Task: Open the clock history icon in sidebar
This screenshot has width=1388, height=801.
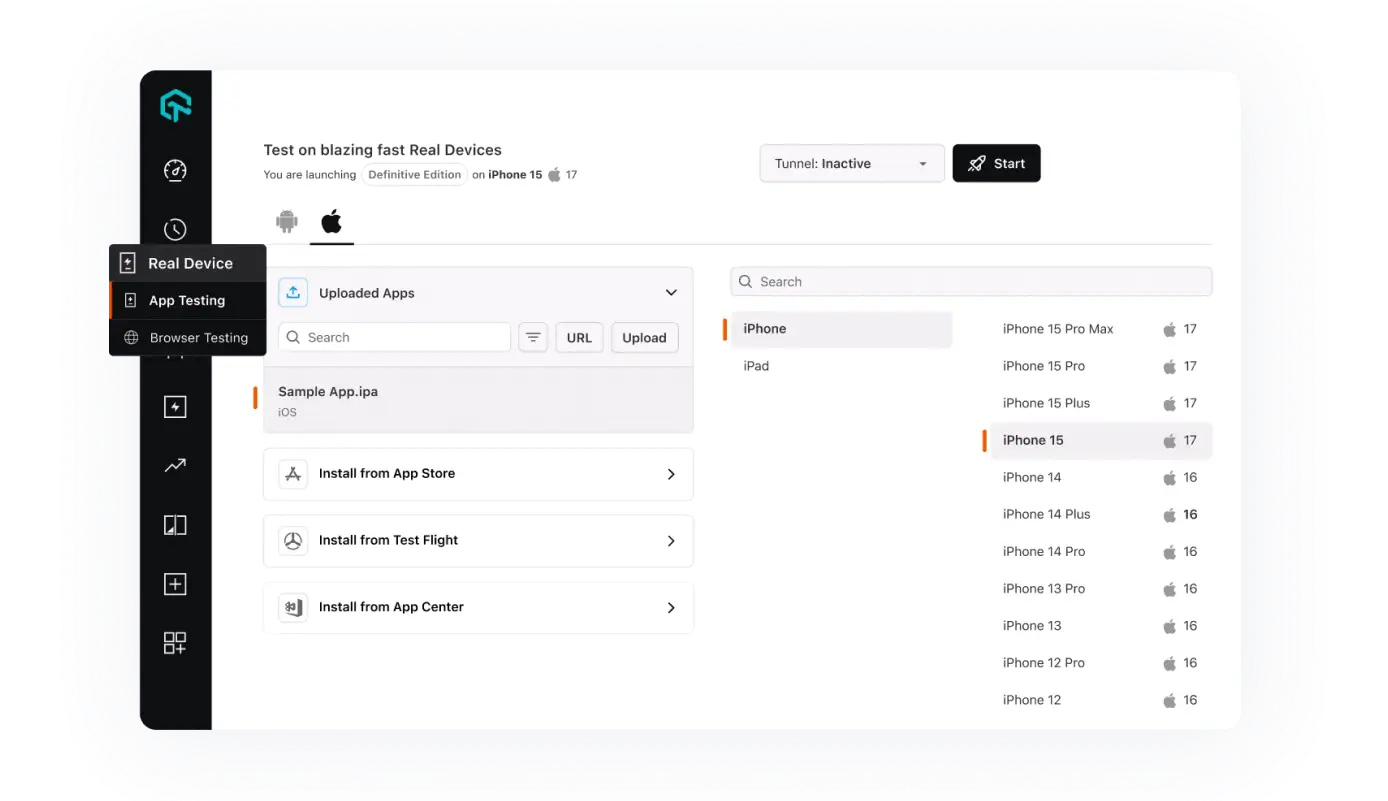Action: point(175,229)
